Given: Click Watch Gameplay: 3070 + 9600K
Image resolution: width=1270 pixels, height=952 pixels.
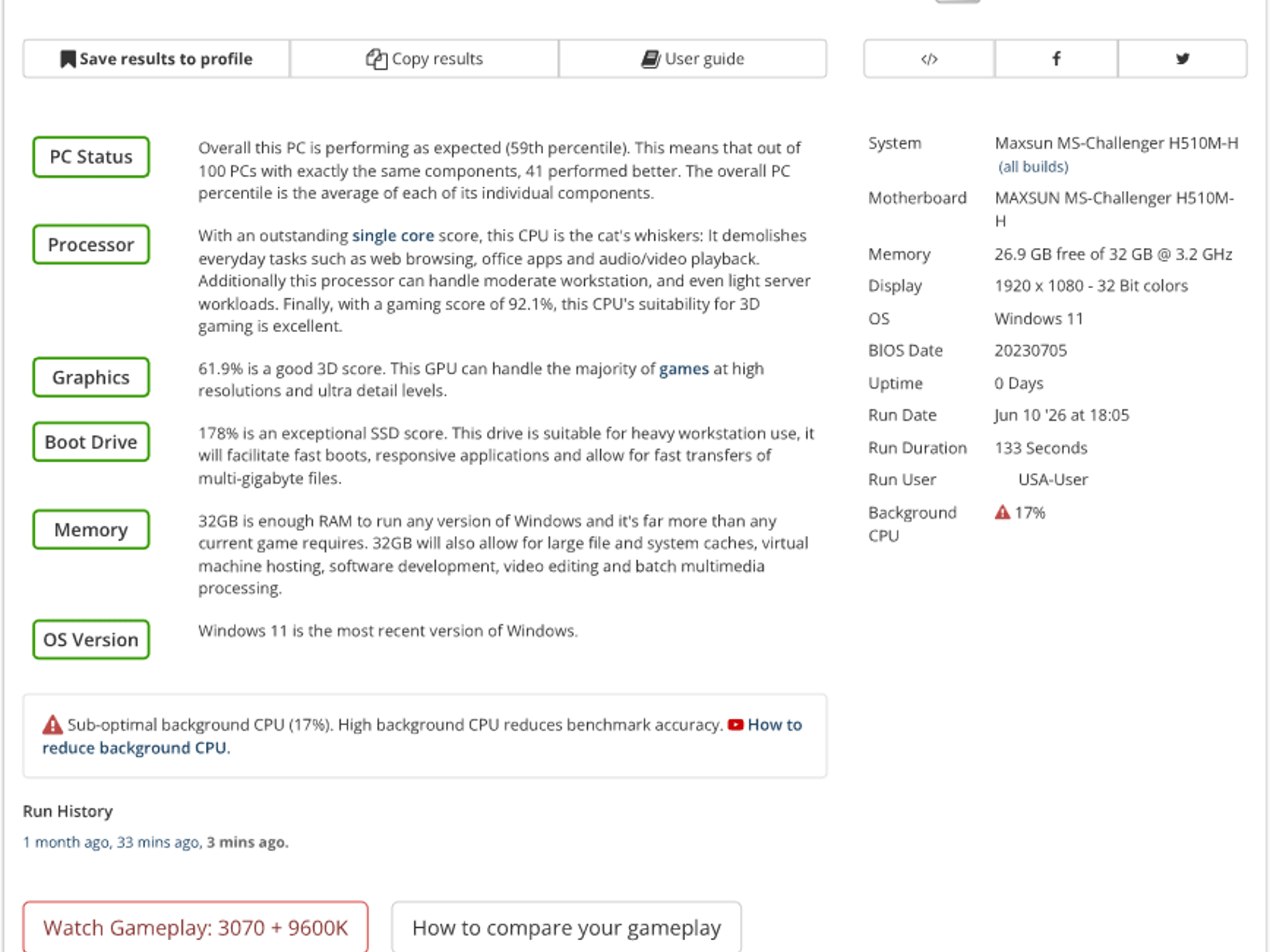Looking at the screenshot, I should pyautogui.click(x=195, y=927).
